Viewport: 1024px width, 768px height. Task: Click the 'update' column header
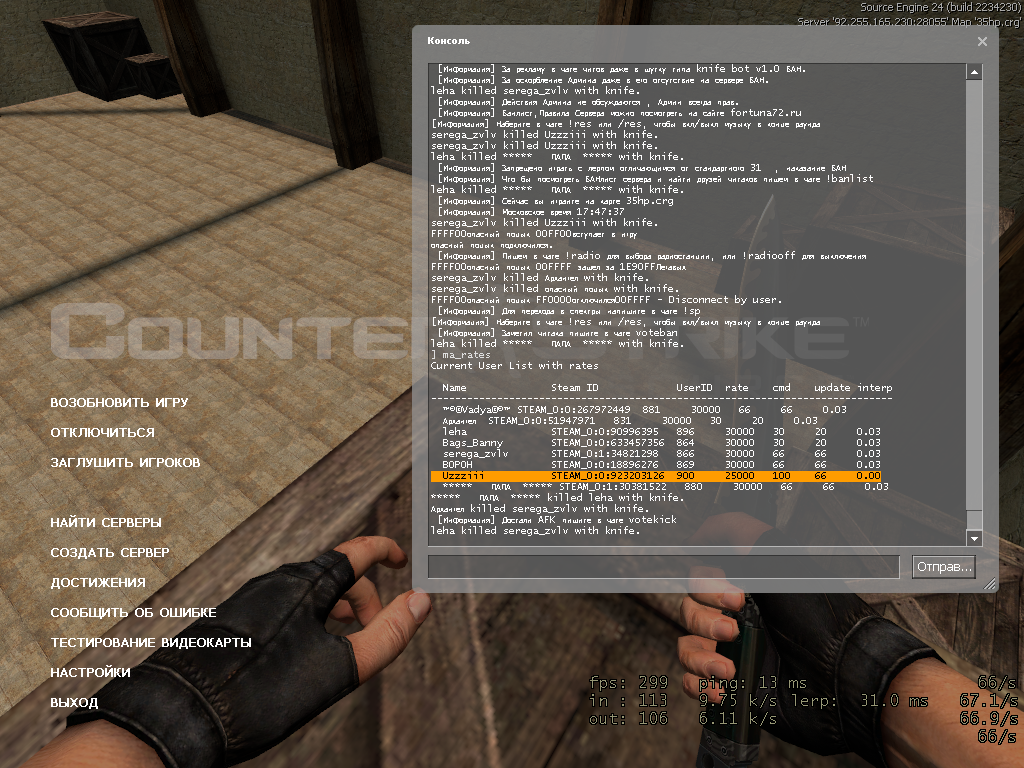(832, 388)
